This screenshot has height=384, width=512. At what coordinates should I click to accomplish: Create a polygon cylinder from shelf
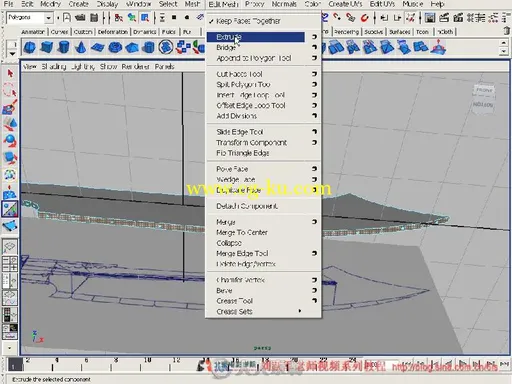[x=63, y=47]
